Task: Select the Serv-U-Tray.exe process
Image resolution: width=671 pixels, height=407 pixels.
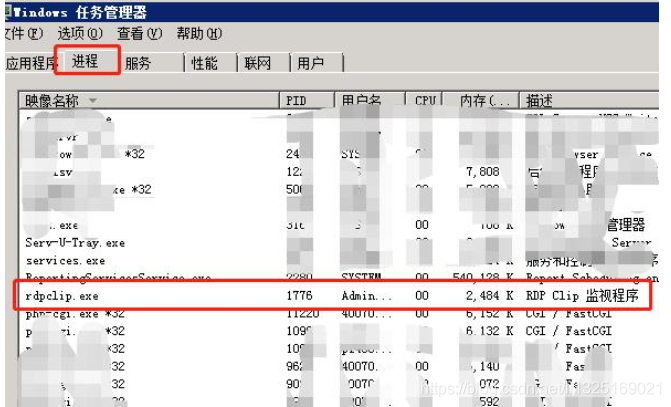Action: (x=75, y=243)
